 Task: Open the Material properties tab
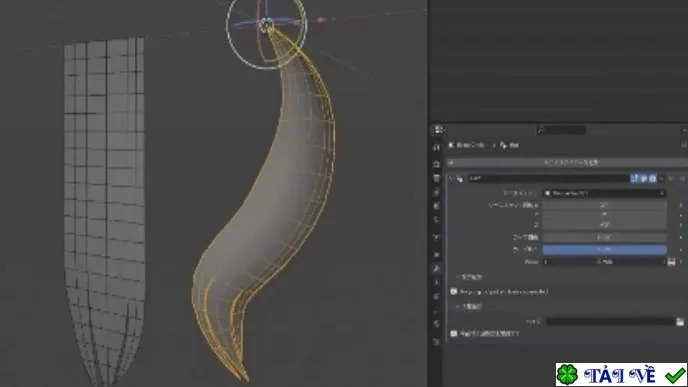[436, 325]
